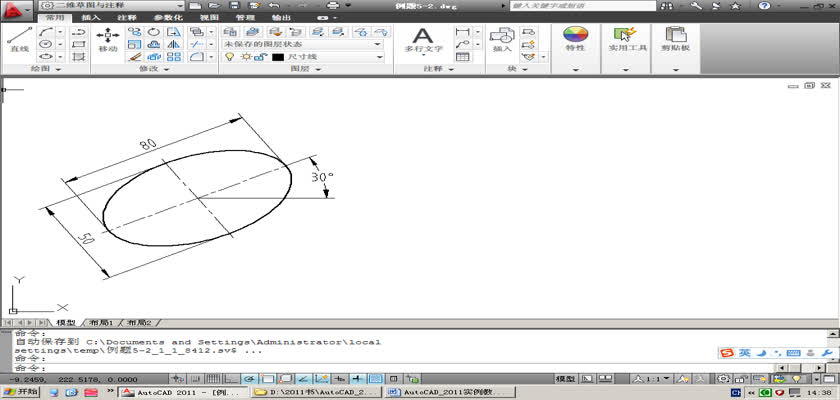This screenshot has height=400, width=840.
Task: Expand the Modify (修改) panel
Action: [154, 69]
